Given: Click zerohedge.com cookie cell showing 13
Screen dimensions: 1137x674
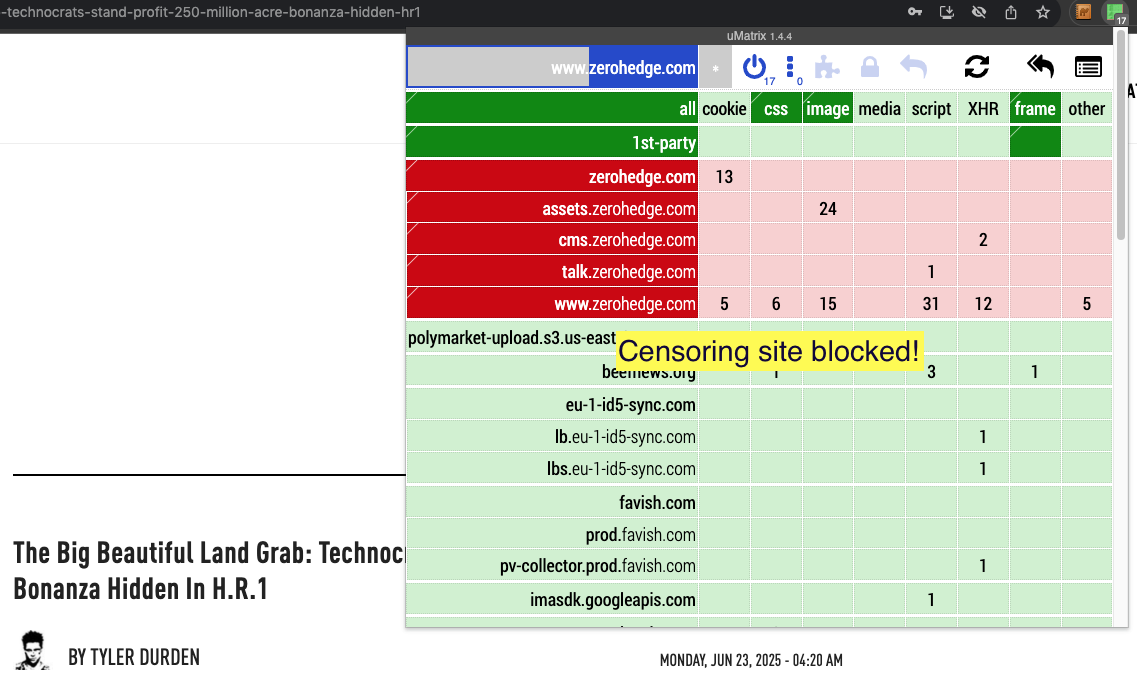Looking at the screenshot, I should click(x=724, y=176).
